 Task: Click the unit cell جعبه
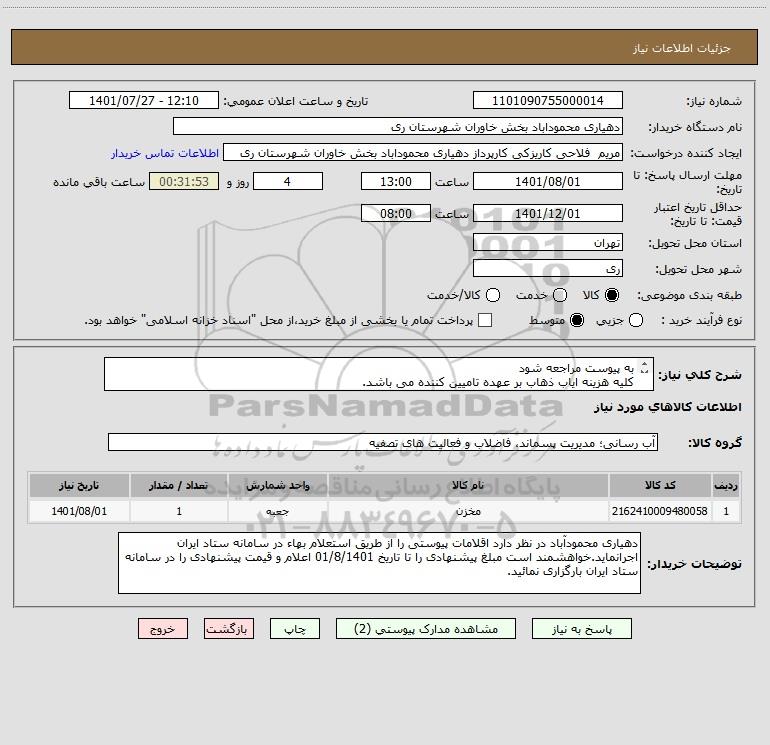click(x=277, y=511)
